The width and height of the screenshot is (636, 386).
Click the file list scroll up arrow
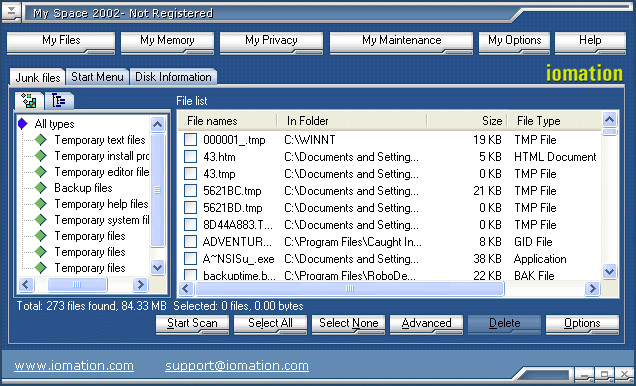coord(610,120)
